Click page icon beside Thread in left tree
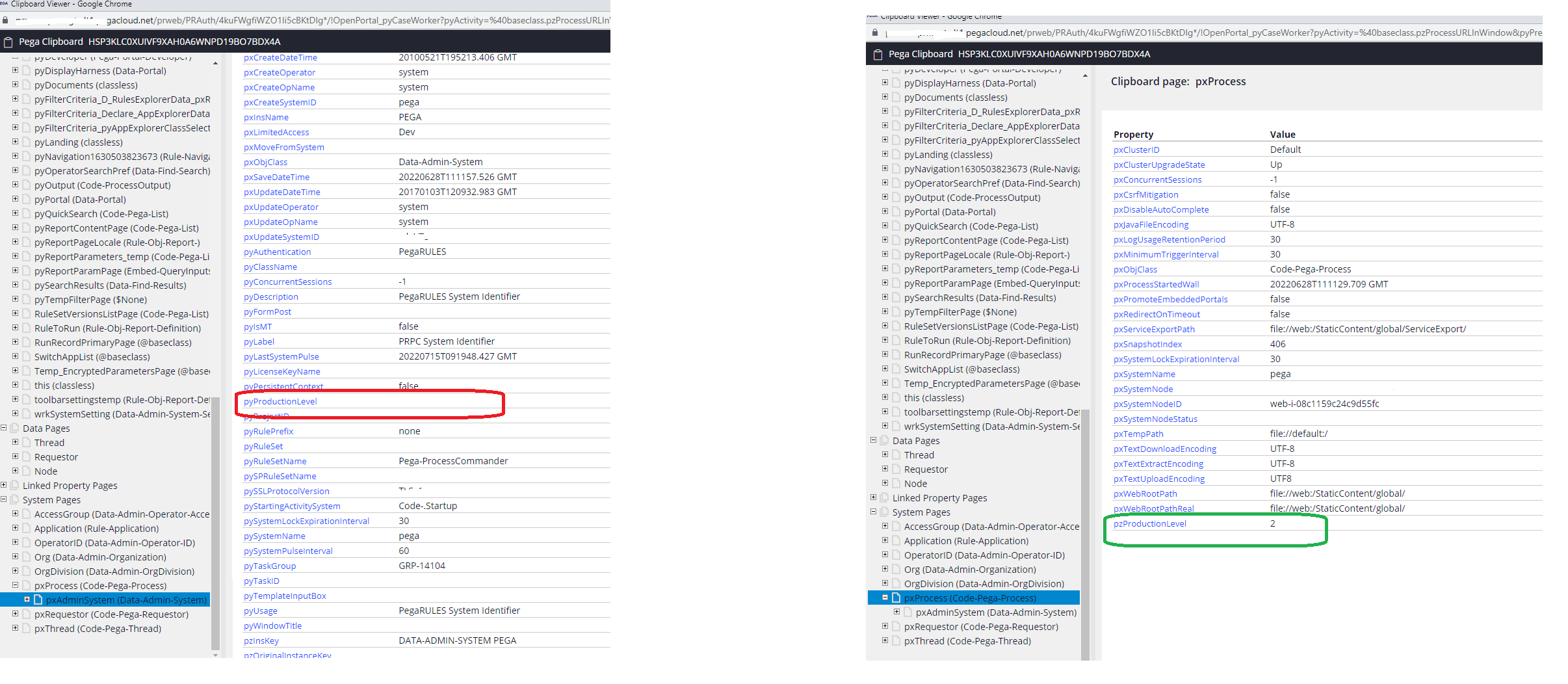The width and height of the screenshot is (1568, 684). pos(27,443)
